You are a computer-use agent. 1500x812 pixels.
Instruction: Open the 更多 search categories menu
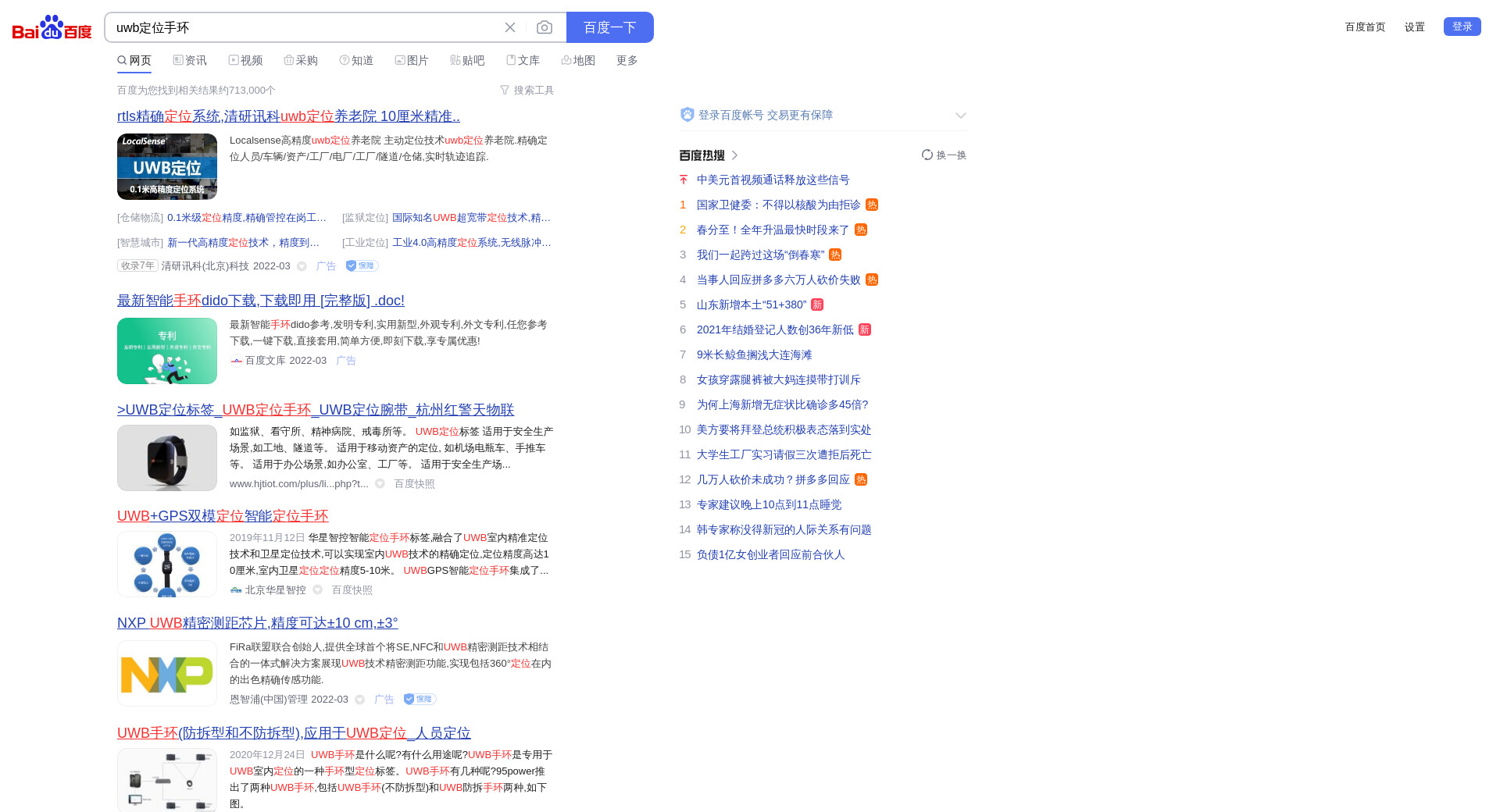pos(627,61)
